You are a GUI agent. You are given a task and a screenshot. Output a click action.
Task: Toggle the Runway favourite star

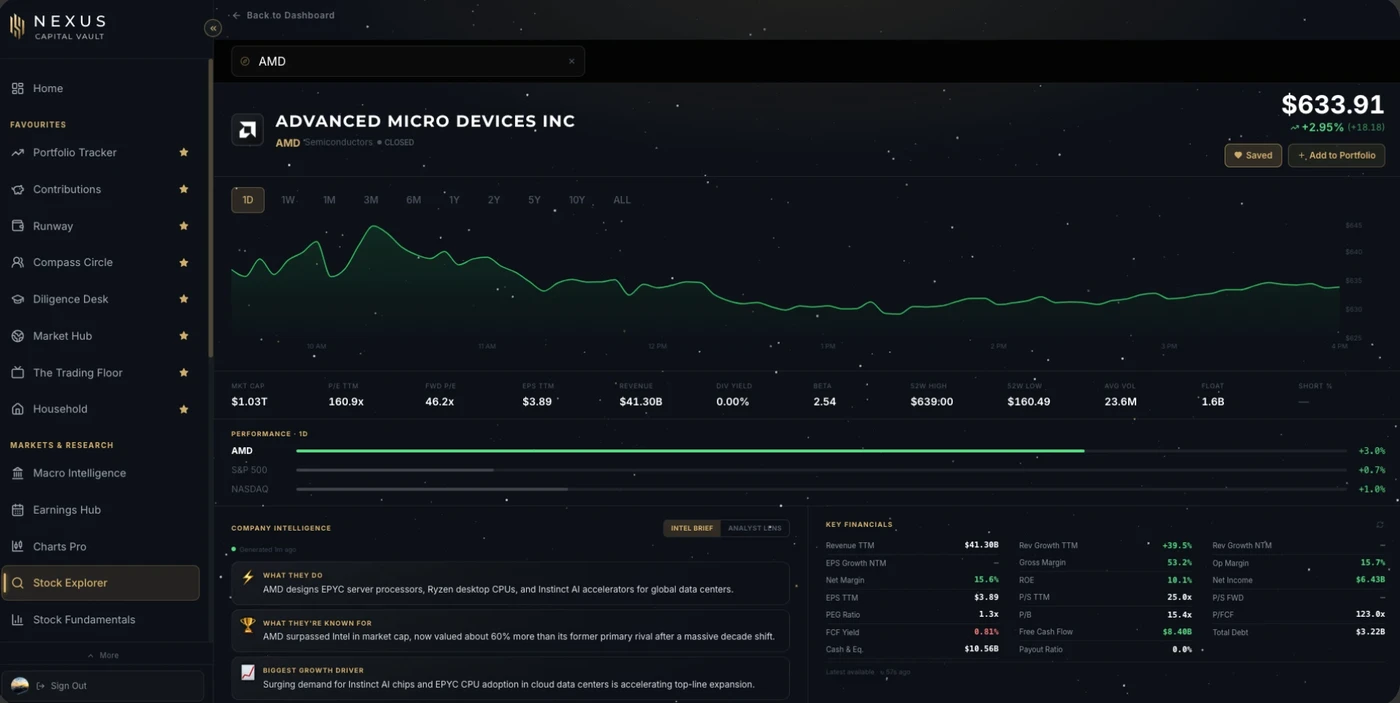(184, 226)
